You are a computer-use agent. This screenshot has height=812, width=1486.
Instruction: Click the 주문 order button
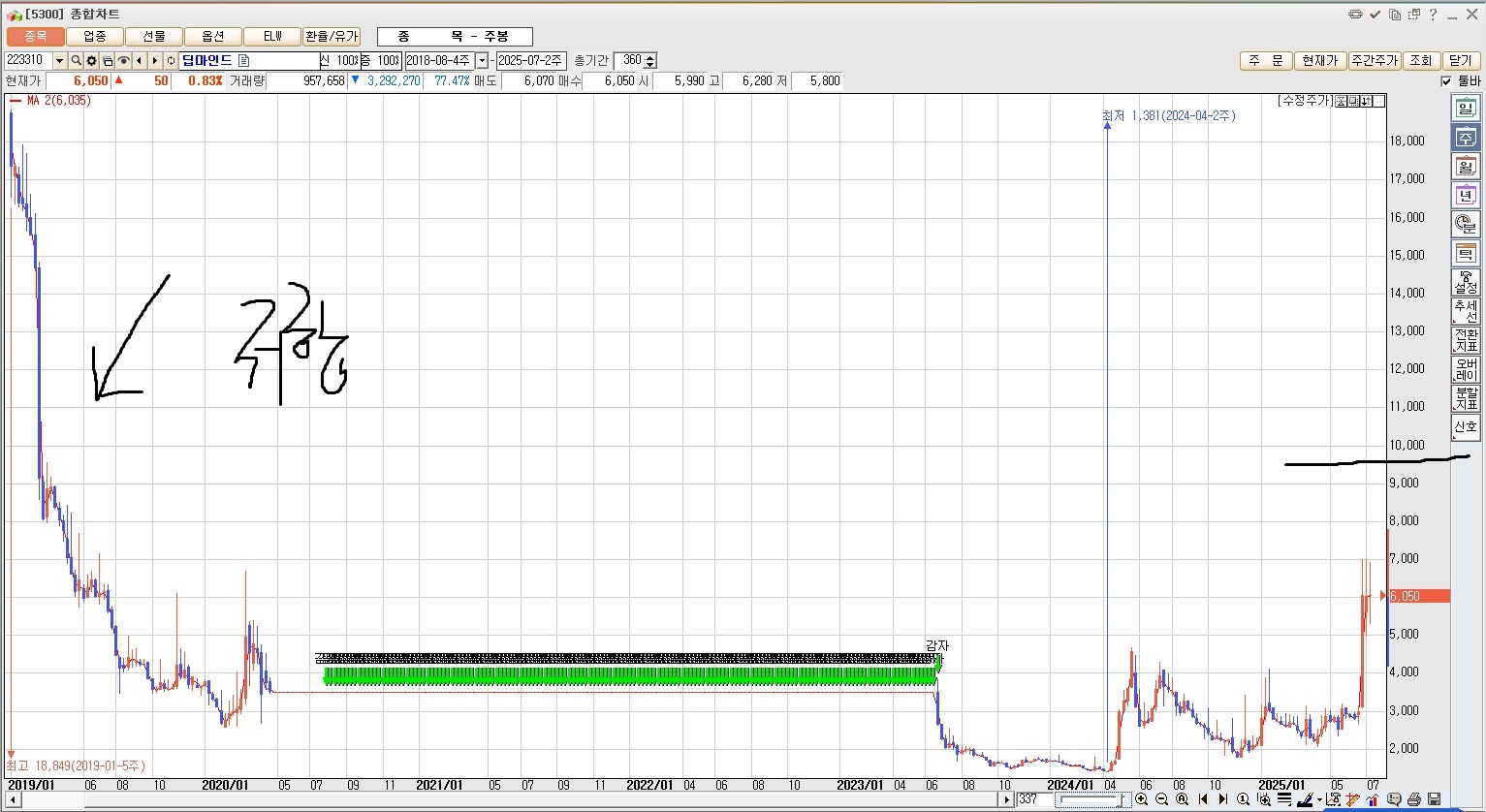click(x=1265, y=60)
